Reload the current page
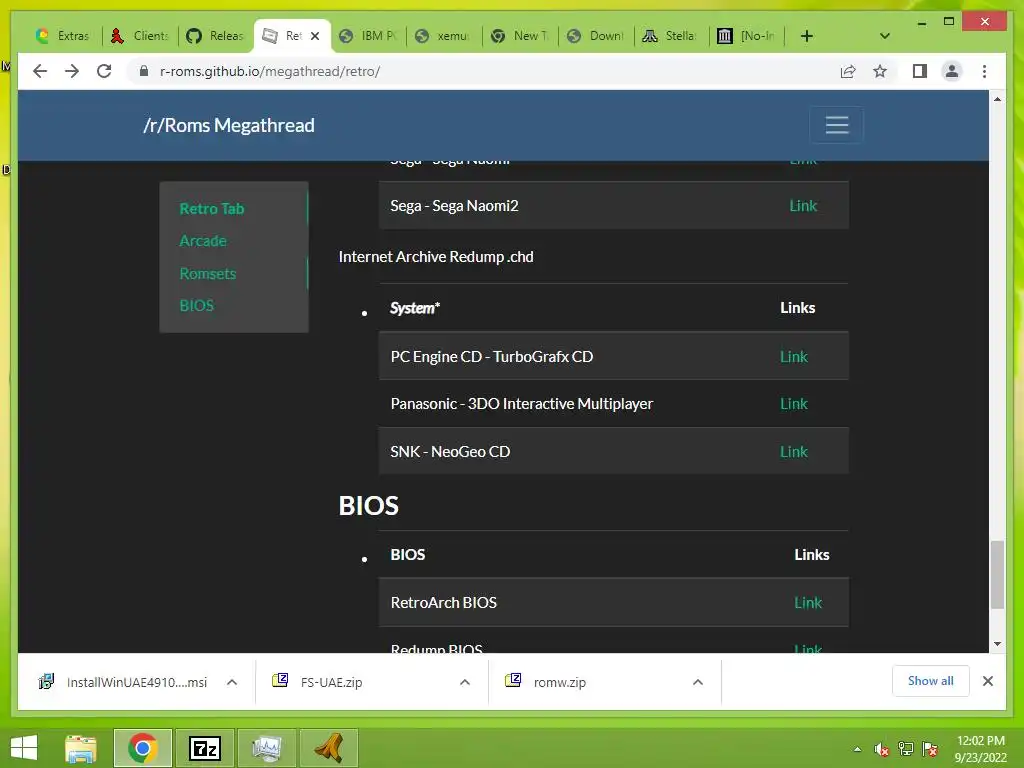Viewport: 1024px width, 768px height. (x=104, y=71)
